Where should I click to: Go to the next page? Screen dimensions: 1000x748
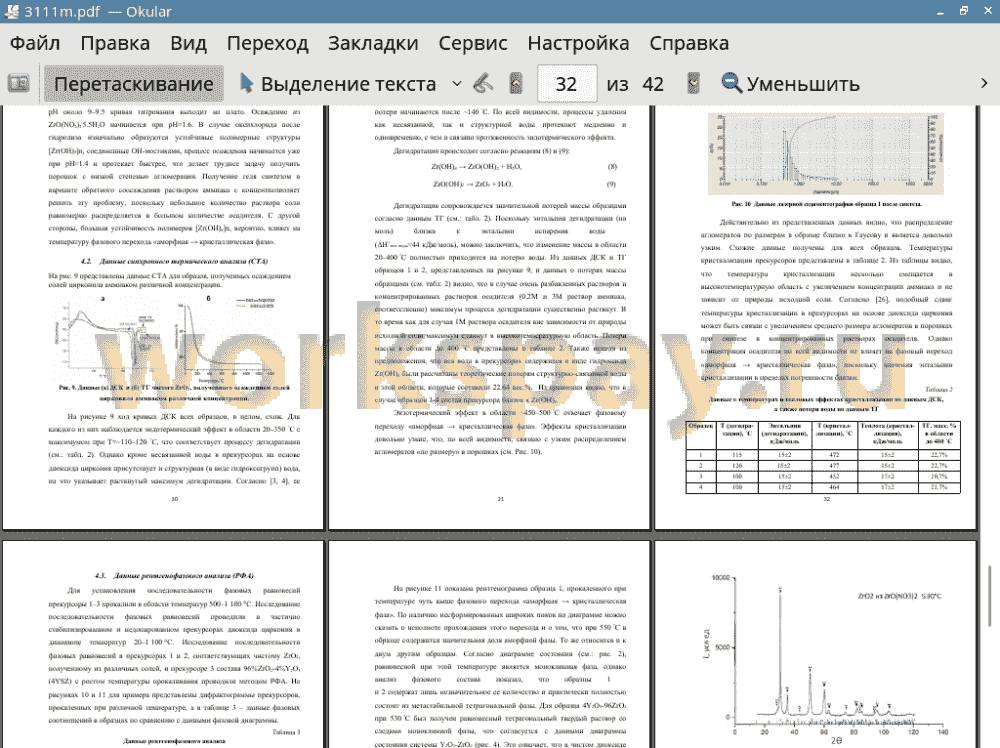pos(693,84)
